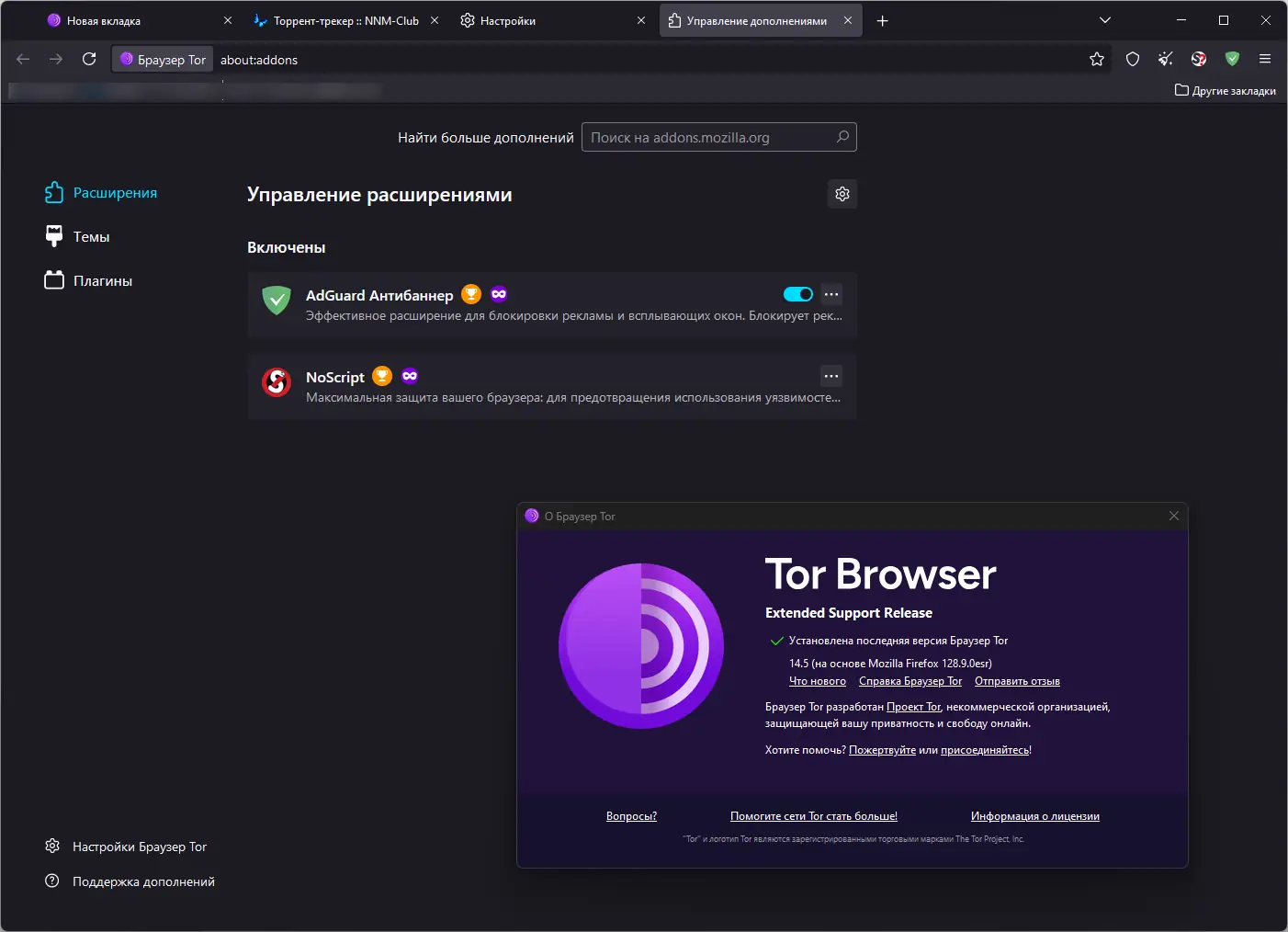Click the NoScript red logo
The width and height of the screenshot is (1288, 932).
point(277,381)
